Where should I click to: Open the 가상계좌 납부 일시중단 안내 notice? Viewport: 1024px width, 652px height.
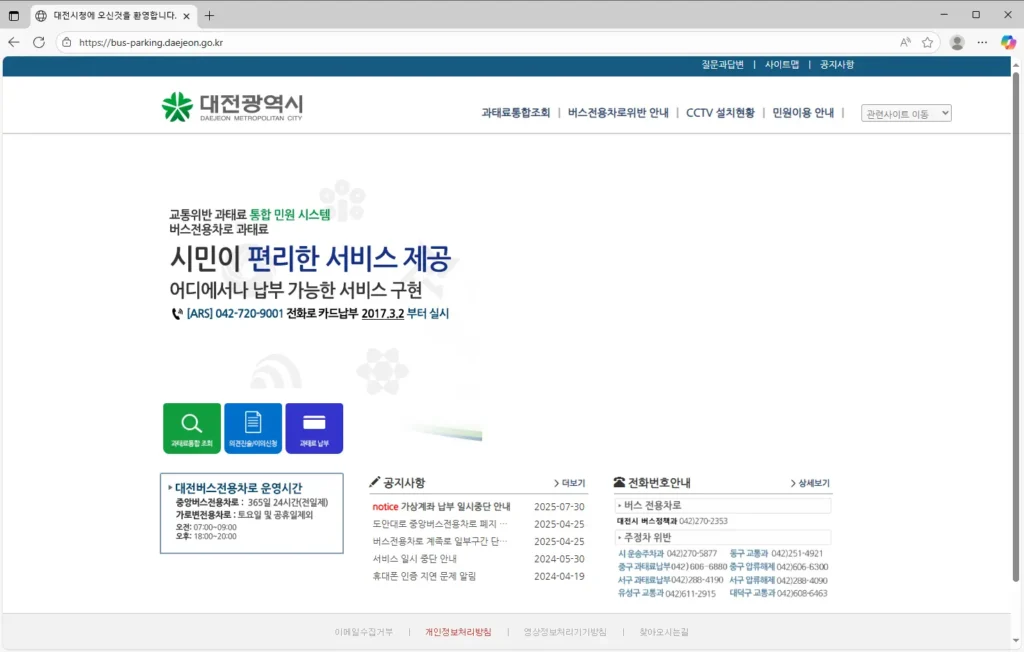pos(455,507)
